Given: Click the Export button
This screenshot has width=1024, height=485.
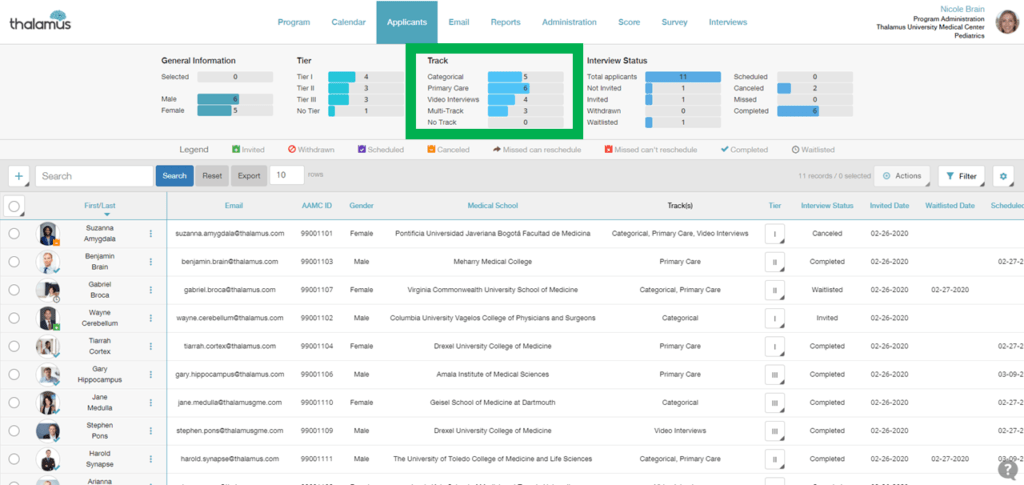Looking at the screenshot, I should [248, 176].
